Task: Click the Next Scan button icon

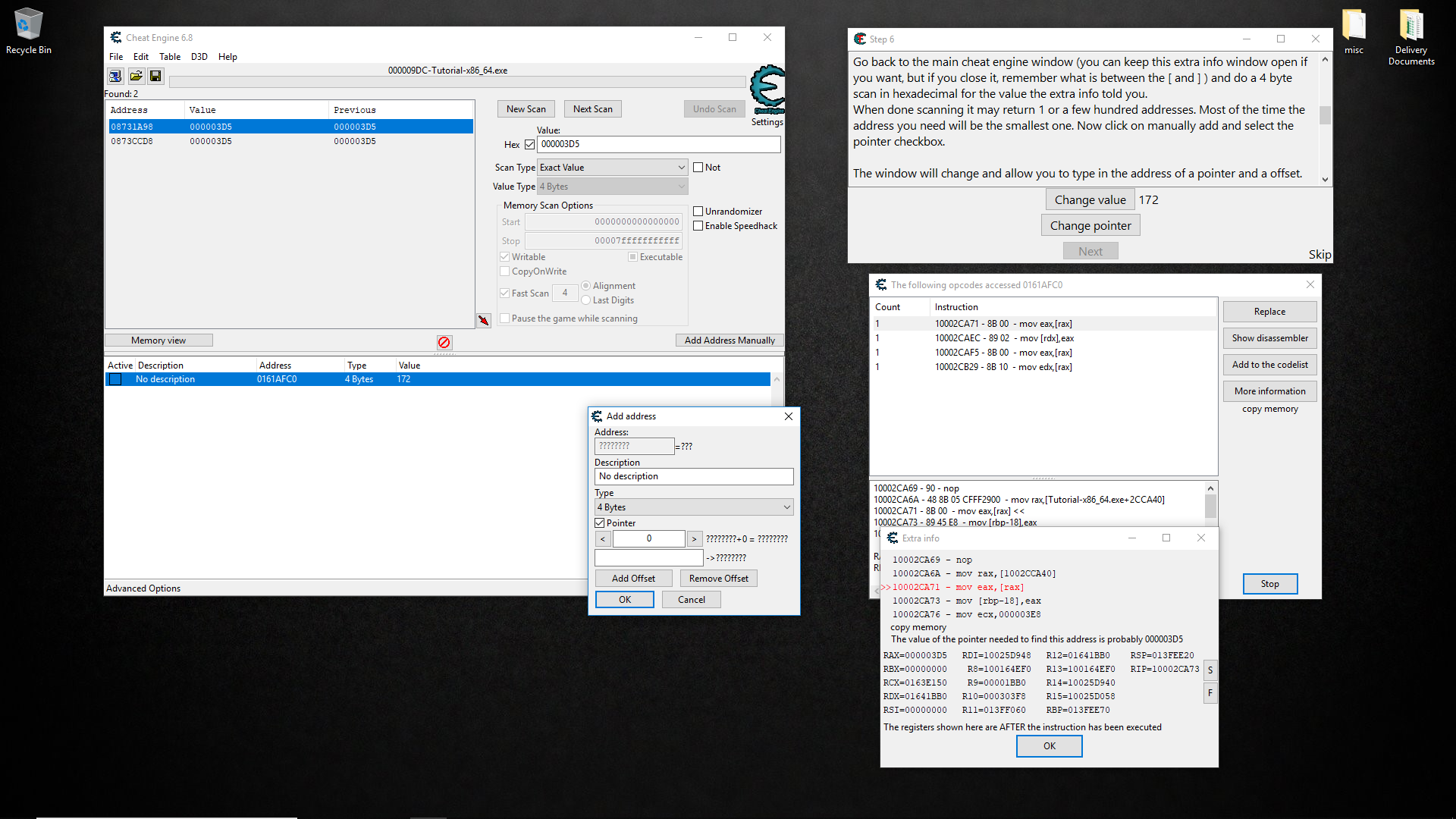Action: tap(591, 108)
